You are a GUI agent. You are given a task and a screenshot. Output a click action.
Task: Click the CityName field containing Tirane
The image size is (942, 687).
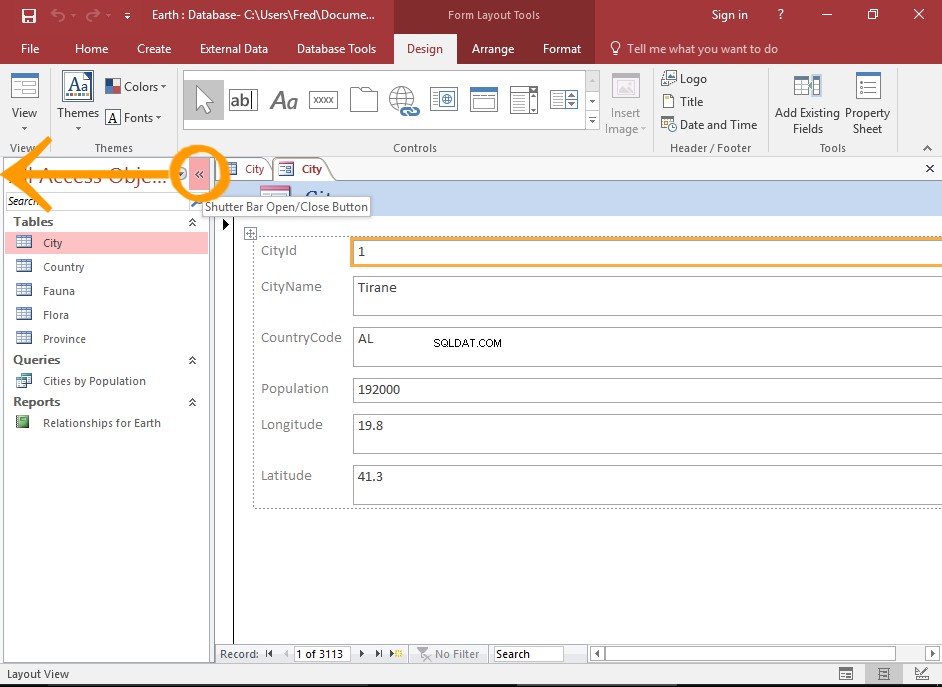click(647, 295)
